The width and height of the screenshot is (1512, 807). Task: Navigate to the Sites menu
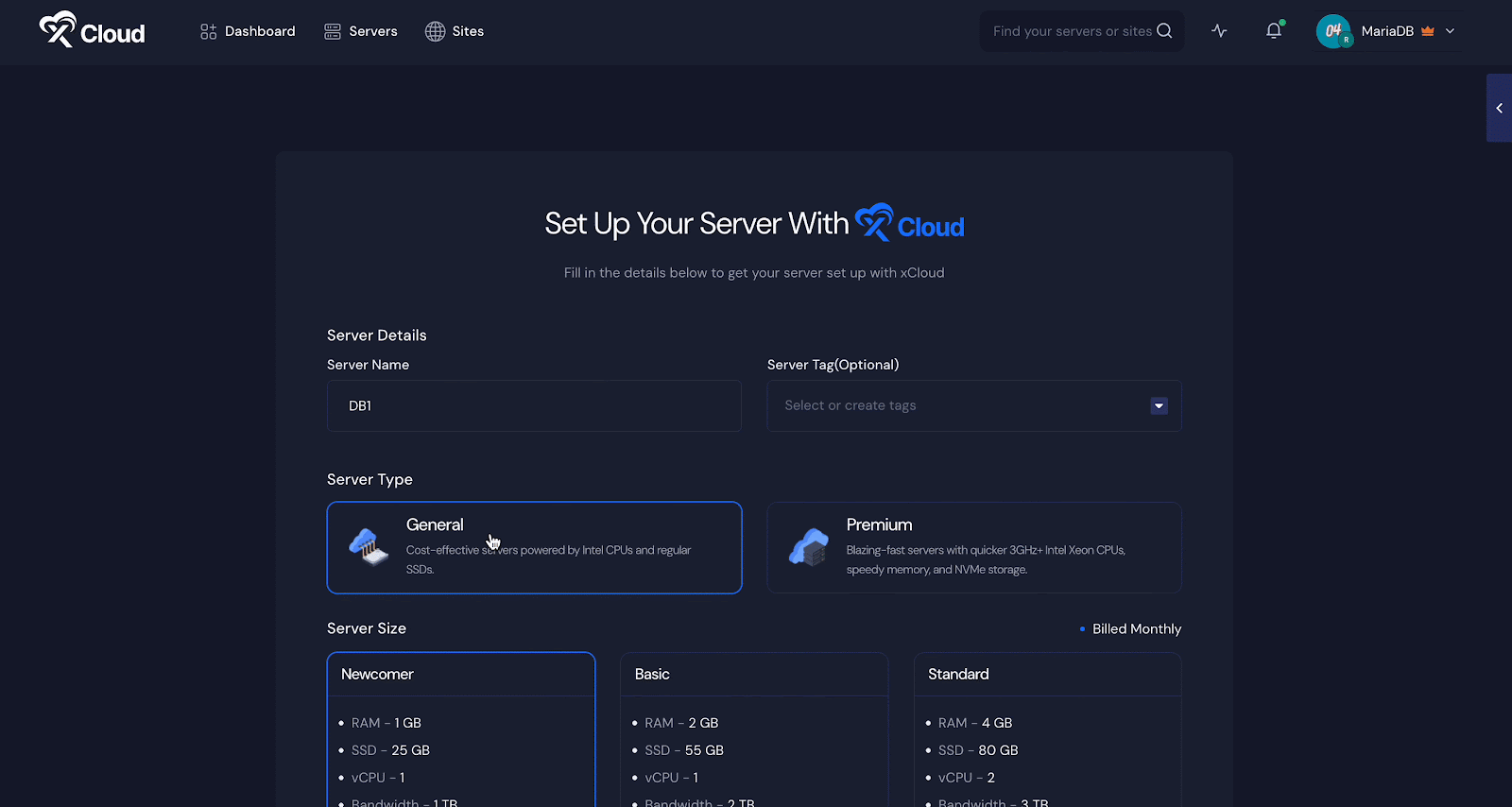pos(455,31)
